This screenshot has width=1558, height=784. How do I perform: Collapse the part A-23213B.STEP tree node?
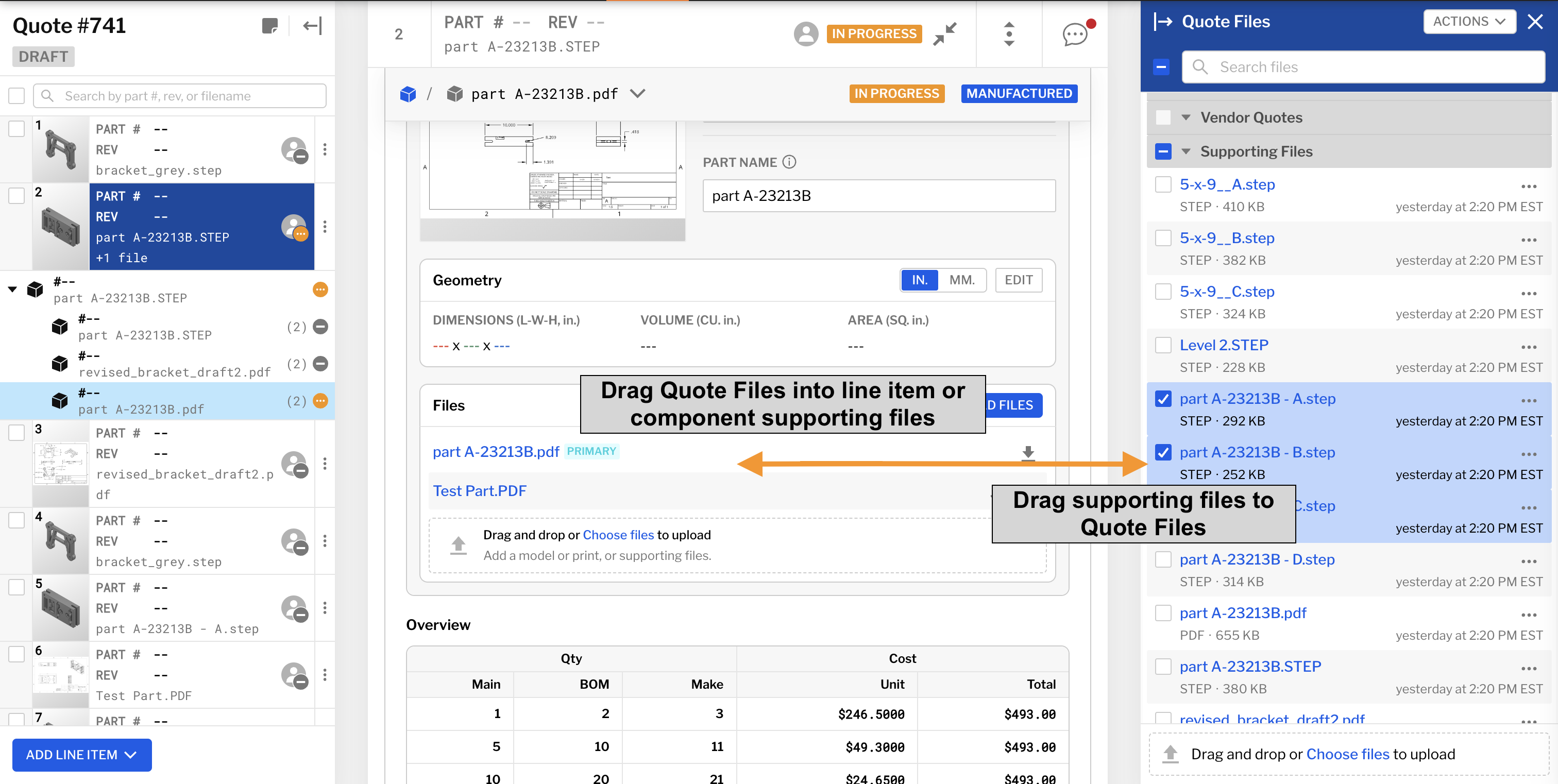coord(12,289)
